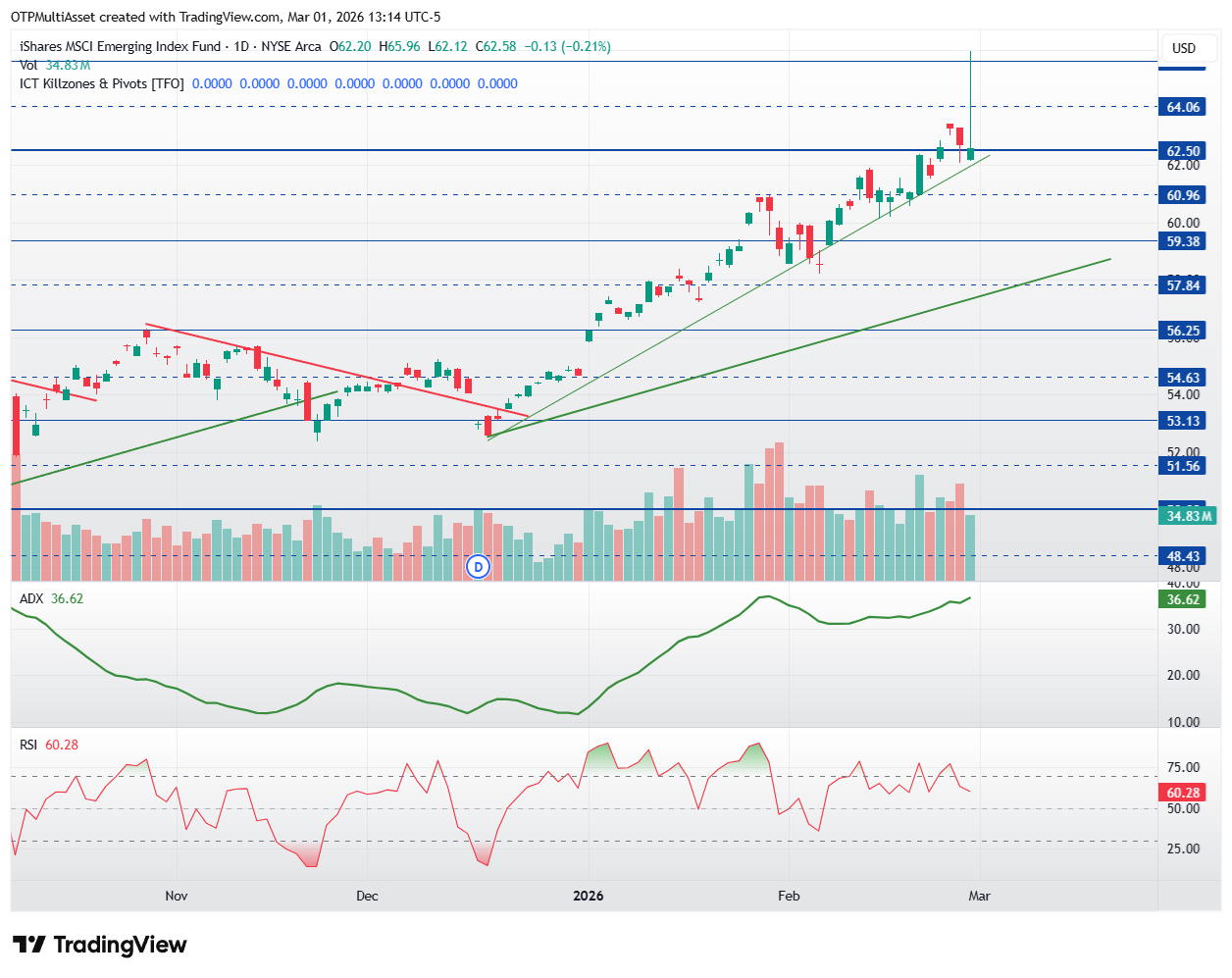The height and width of the screenshot is (978, 1232).
Task: Click the dividend 'D' marker on chart
Action: [478, 566]
